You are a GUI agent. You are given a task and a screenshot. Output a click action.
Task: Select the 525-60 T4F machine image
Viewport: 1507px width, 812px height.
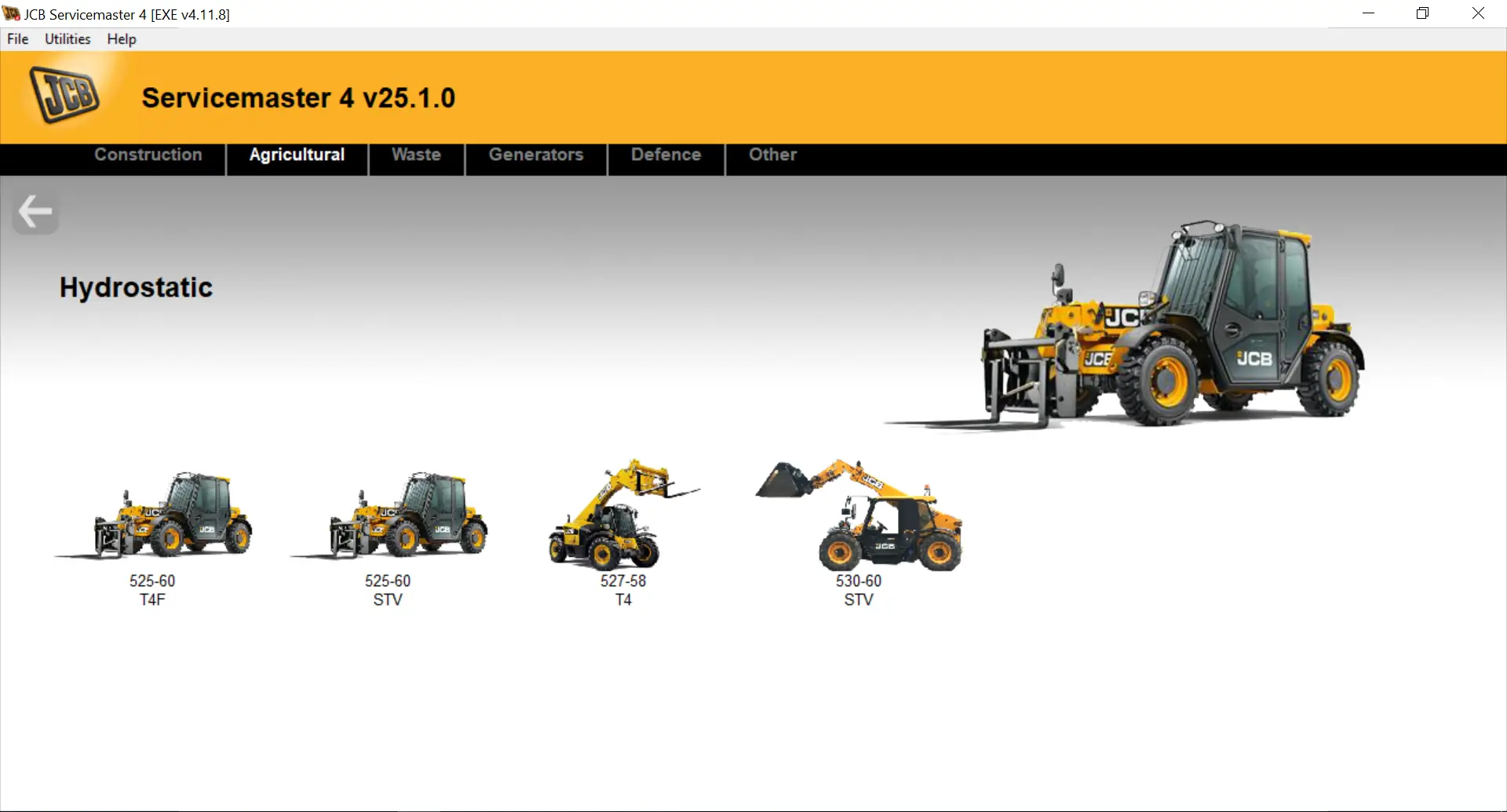click(154, 516)
